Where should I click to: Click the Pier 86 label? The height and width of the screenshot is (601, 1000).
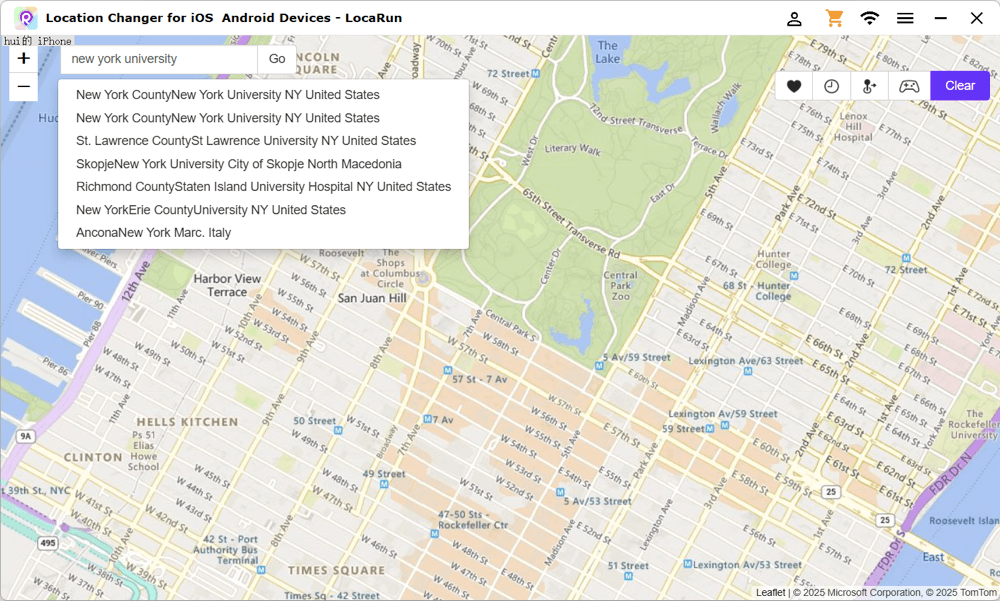(x=55, y=366)
